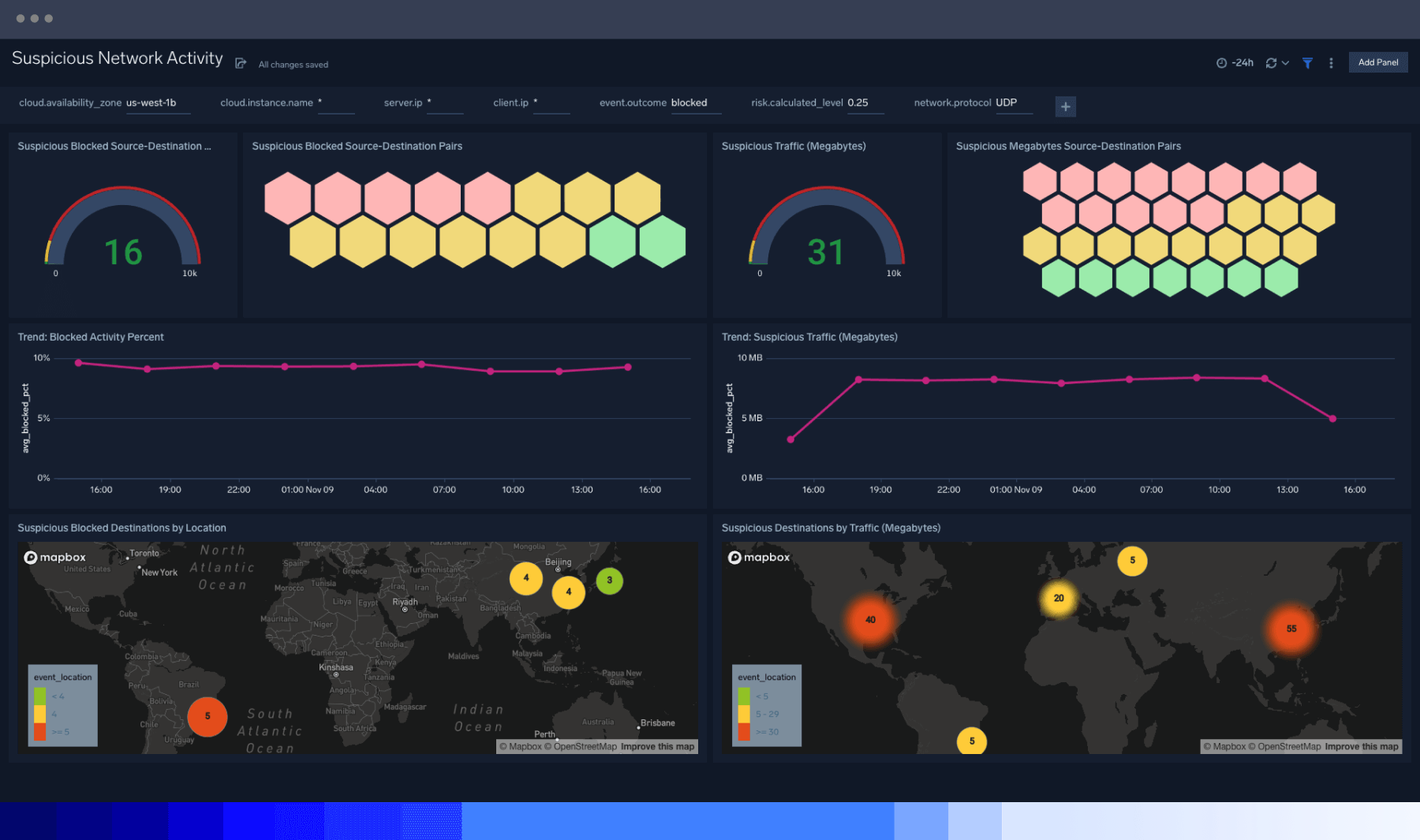Expand the auto-refresh interval dropdown arrow

pos(1286,63)
